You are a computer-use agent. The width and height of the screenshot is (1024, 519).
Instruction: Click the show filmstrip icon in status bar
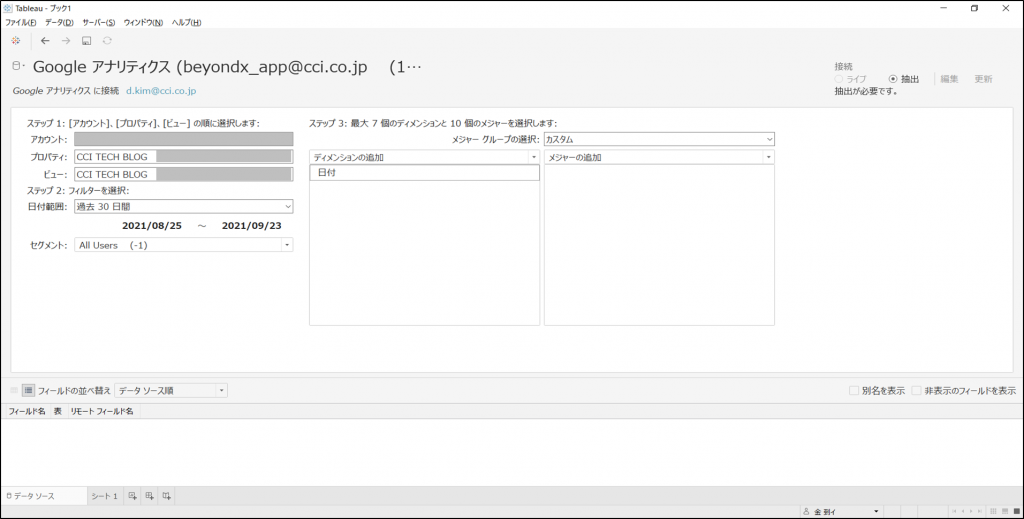(1005, 511)
